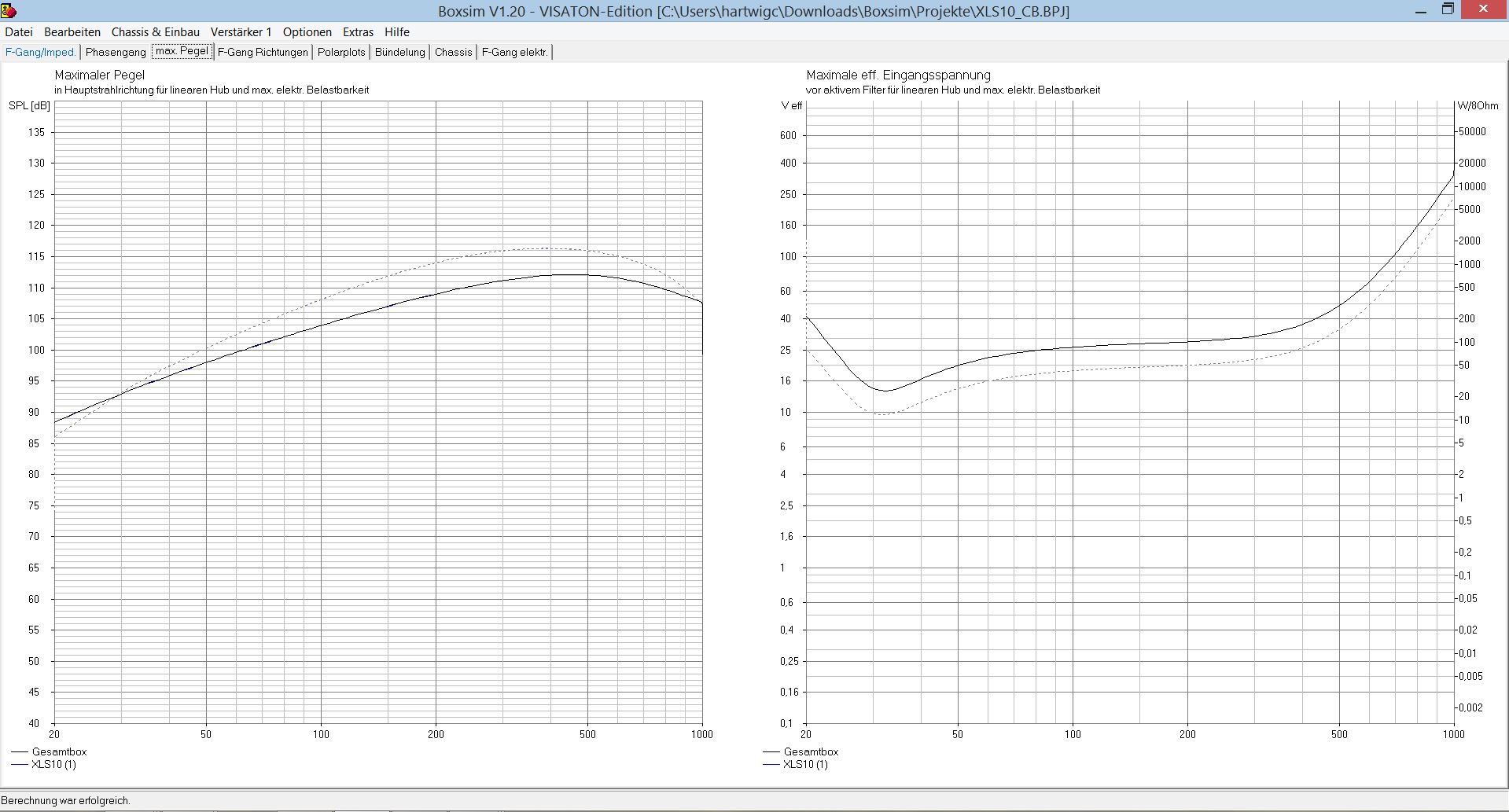Click the 'Berechnung war erfolgreich.' status message
Image resolution: width=1509 pixels, height=812 pixels.
point(66,800)
